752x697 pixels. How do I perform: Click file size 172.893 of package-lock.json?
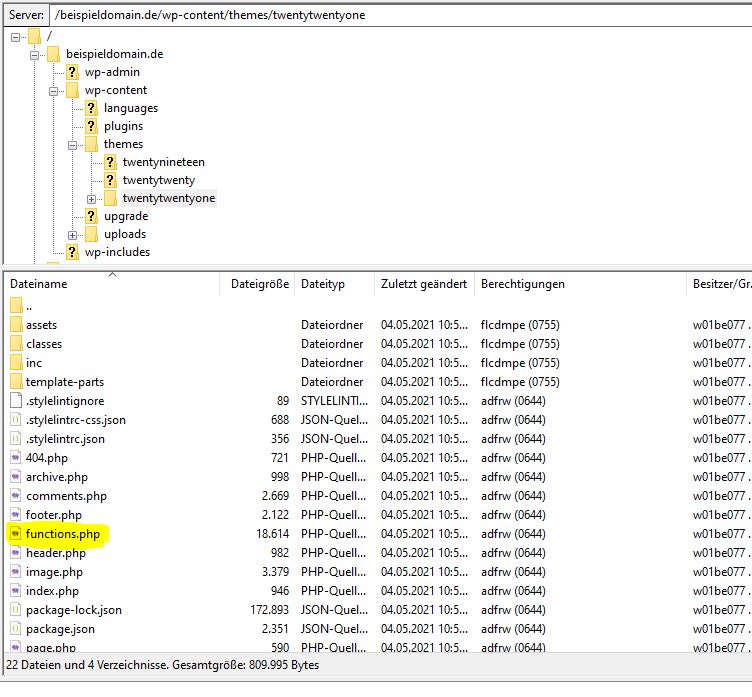[270, 610]
